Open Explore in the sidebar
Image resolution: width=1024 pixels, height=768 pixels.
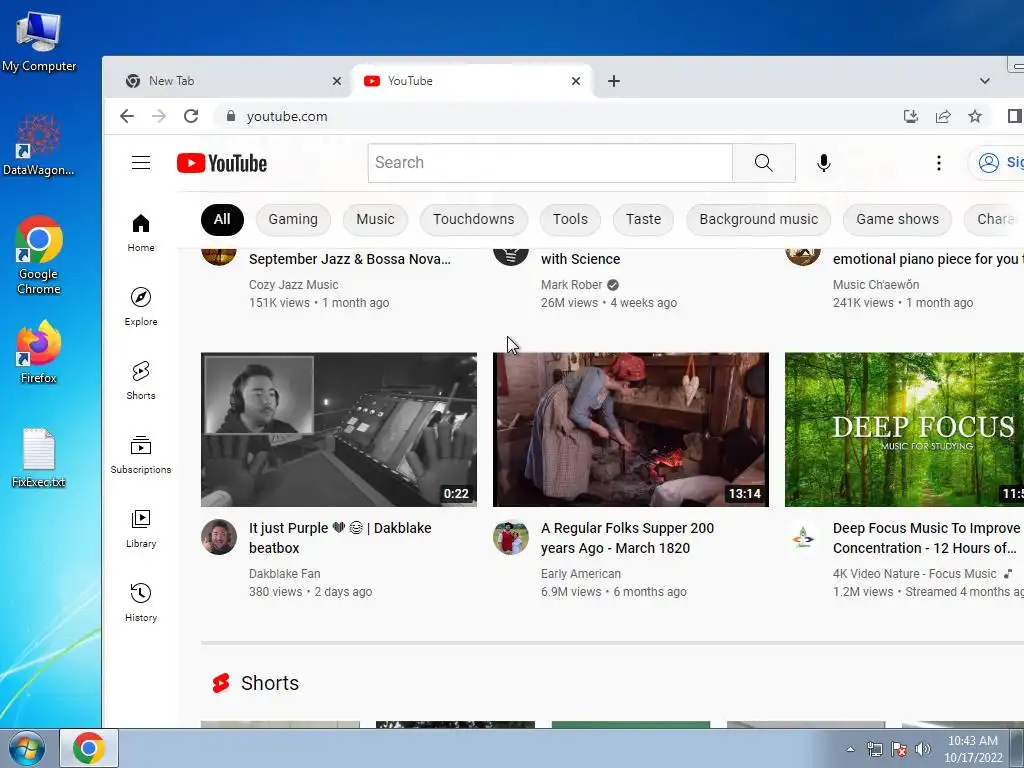141,307
